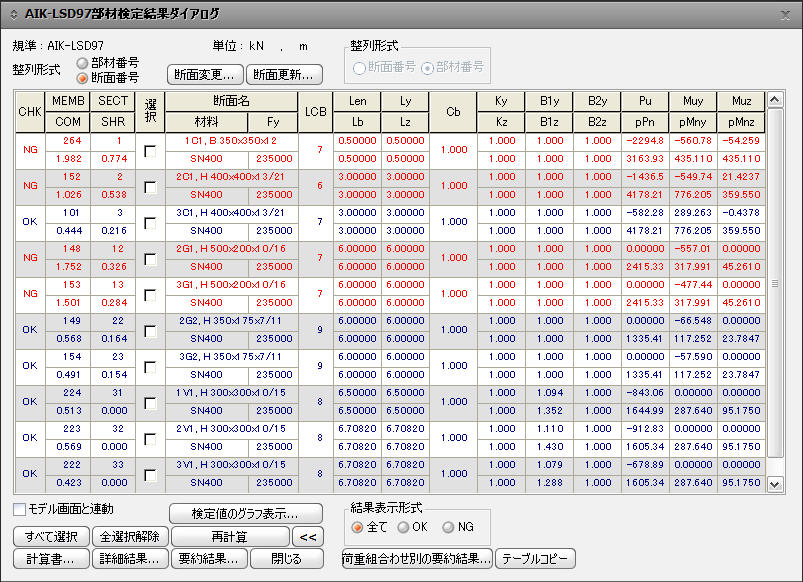Select the NG result display radio button
This screenshot has width=803, height=582.
point(448,527)
